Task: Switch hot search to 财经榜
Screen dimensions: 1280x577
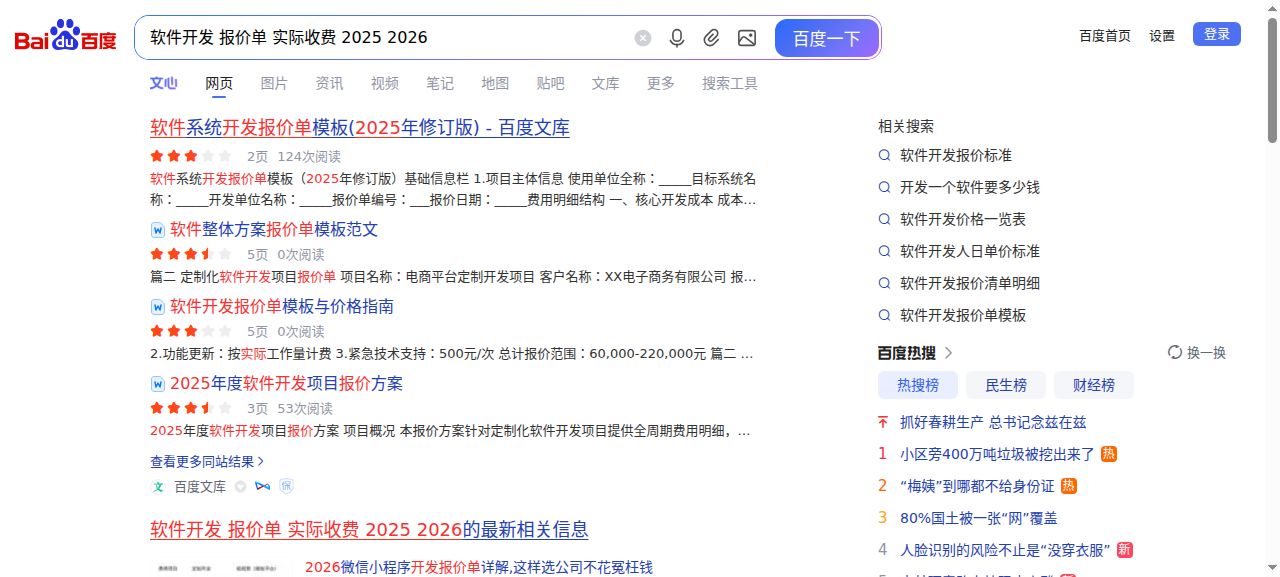Action: click(1093, 385)
